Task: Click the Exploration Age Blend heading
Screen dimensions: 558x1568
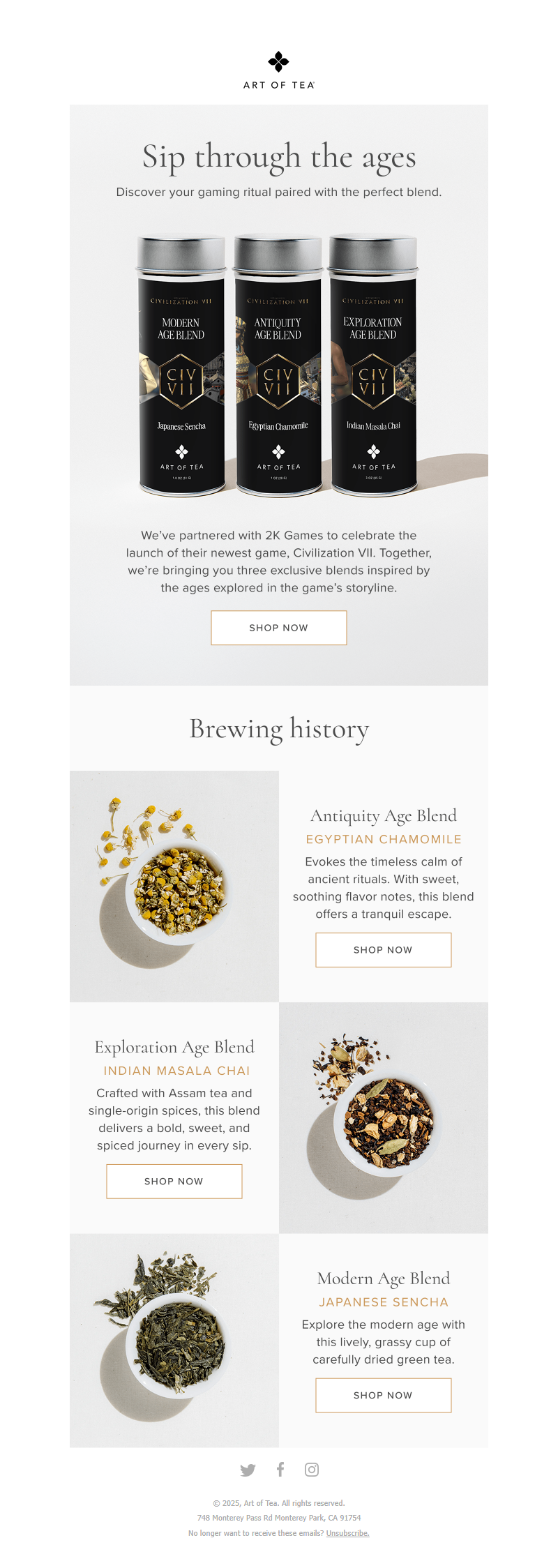Action: [x=174, y=1048]
